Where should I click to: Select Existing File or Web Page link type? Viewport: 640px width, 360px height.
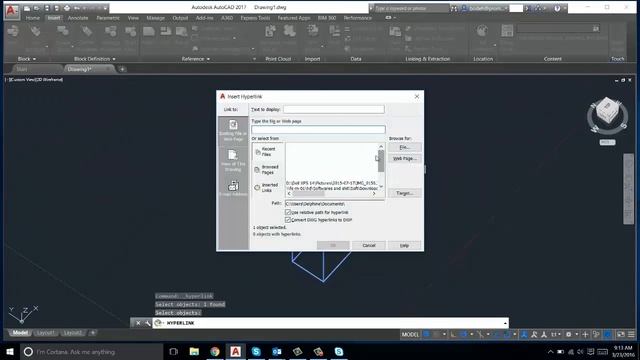[x=233, y=130]
